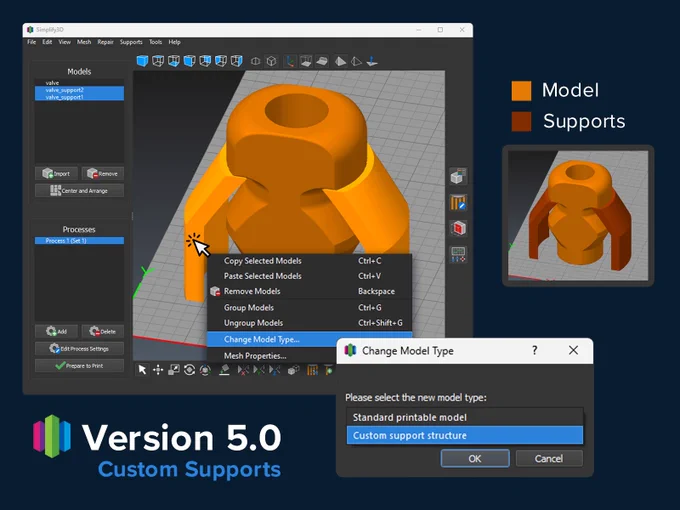Choose Change Model Type from context menu
Screen dimensions: 680x510
point(309,339)
